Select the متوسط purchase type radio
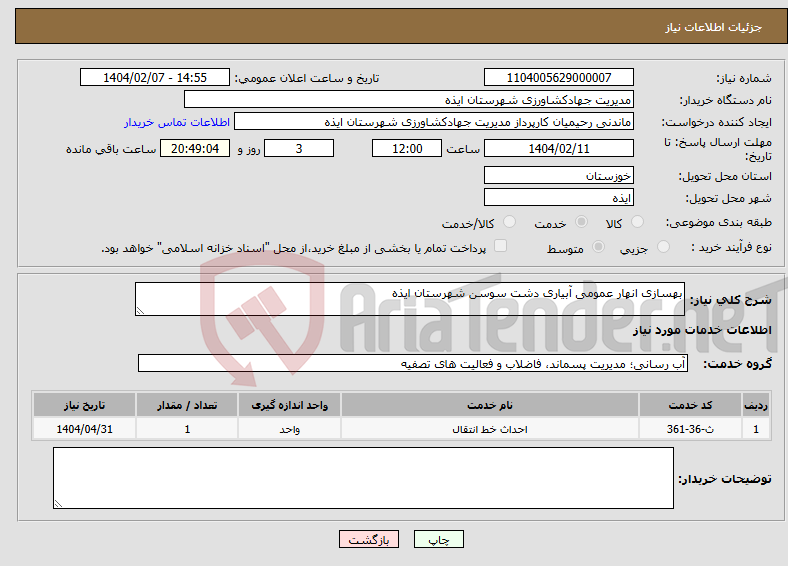Viewport: 788px width, 566px height. point(599,246)
